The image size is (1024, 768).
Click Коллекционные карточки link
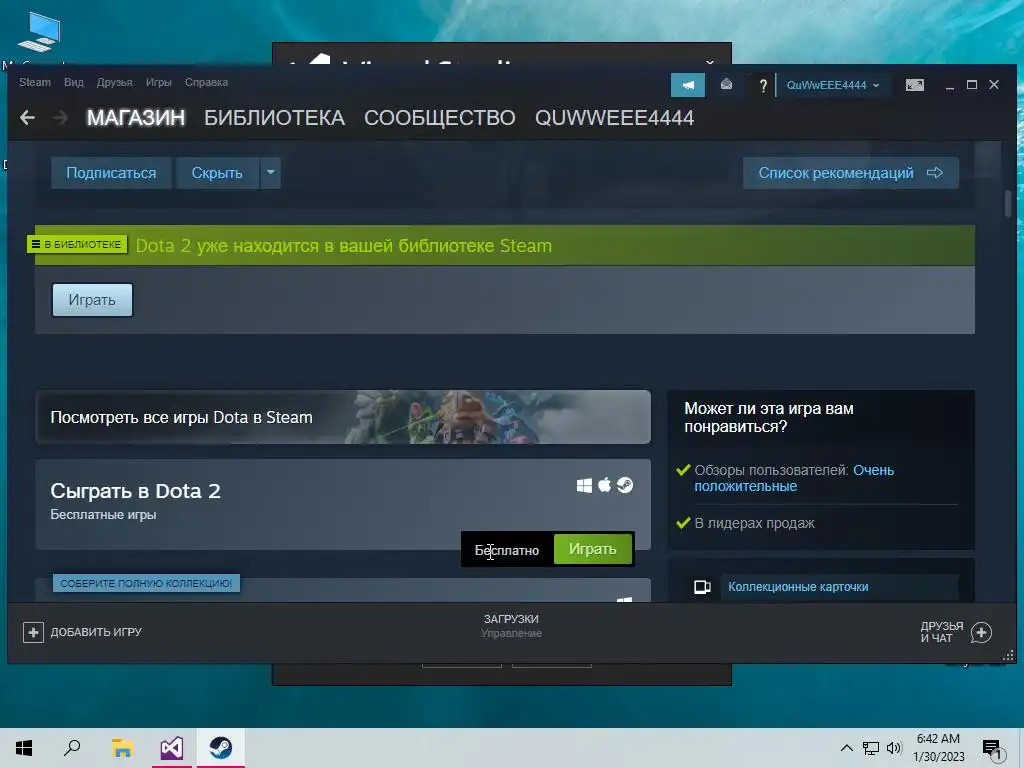[798, 587]
